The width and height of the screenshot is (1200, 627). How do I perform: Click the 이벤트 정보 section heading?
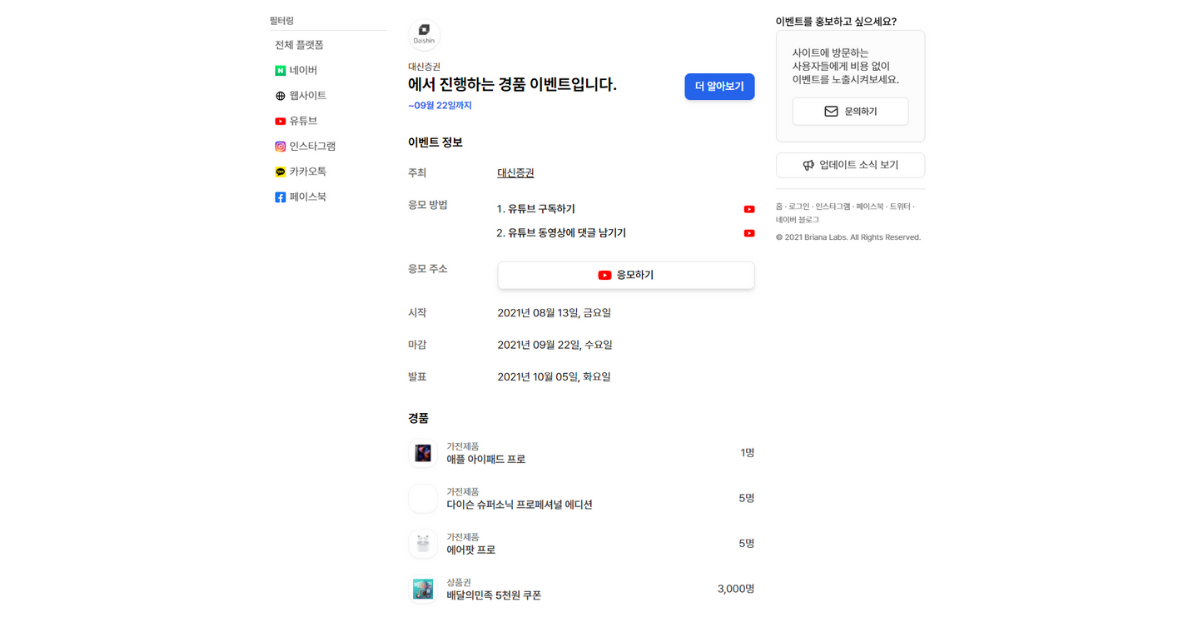point(435,143)
